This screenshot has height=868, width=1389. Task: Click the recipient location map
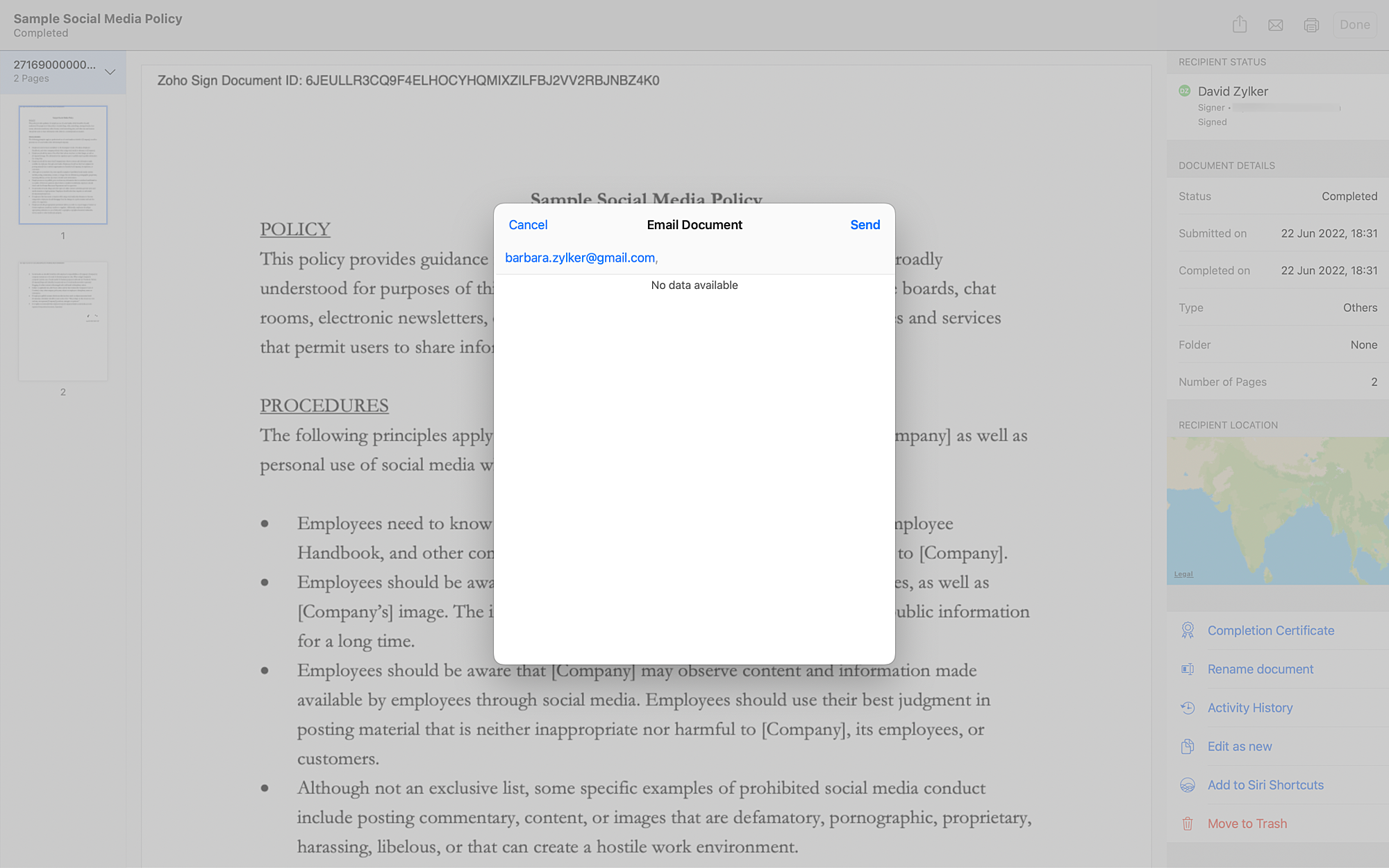1278,510
